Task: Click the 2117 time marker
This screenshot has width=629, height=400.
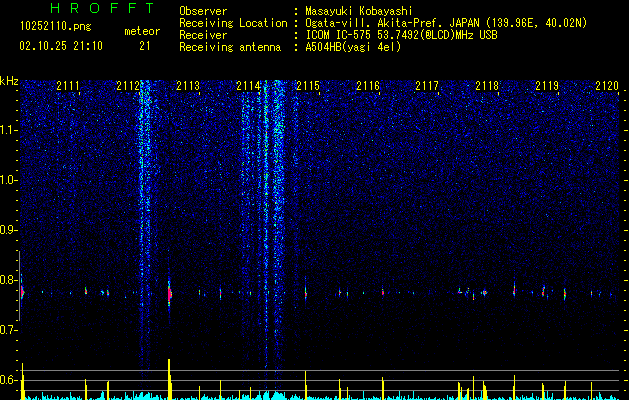Action: pos(427,86)
